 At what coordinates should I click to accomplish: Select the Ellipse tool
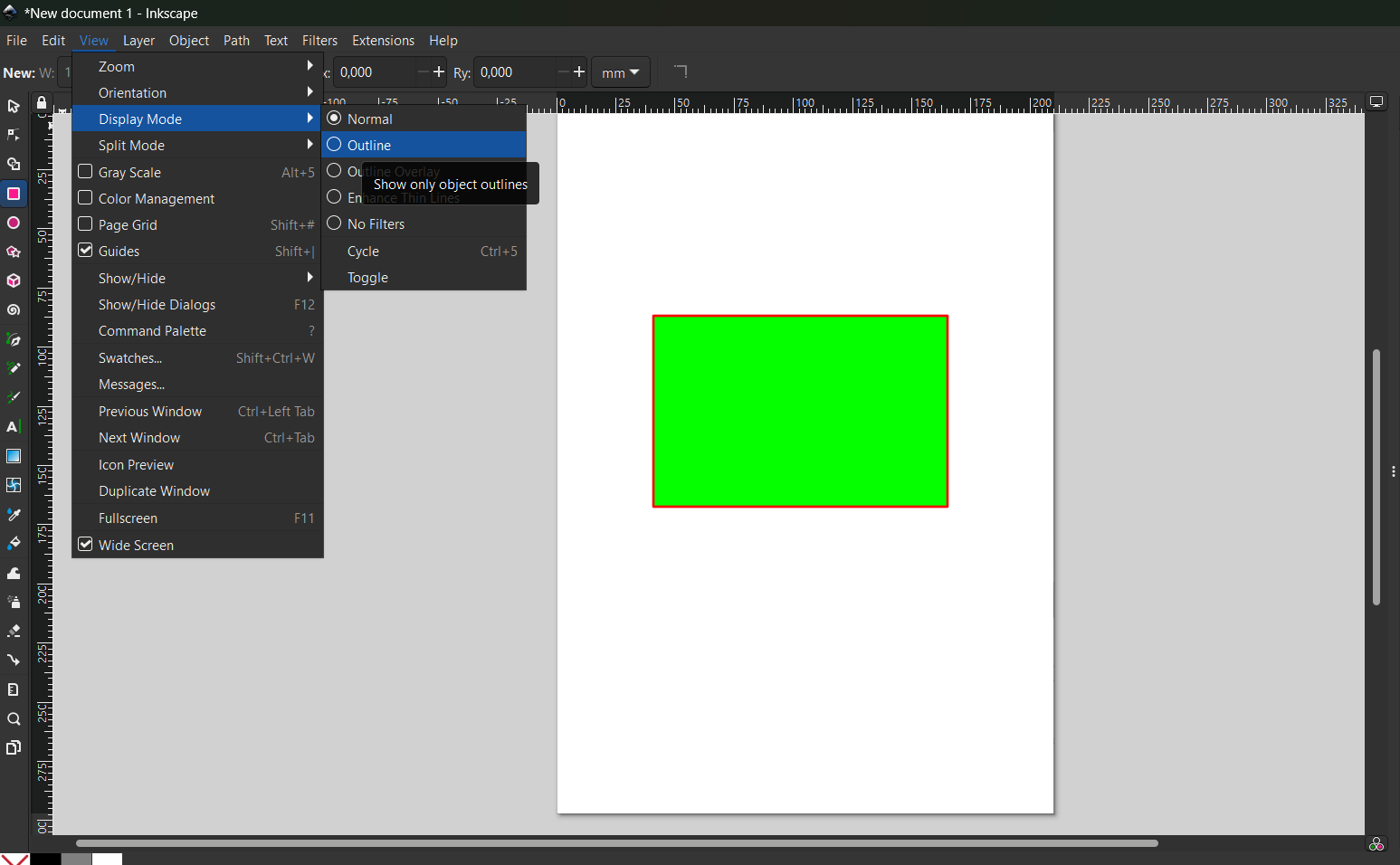coord(14,223)
